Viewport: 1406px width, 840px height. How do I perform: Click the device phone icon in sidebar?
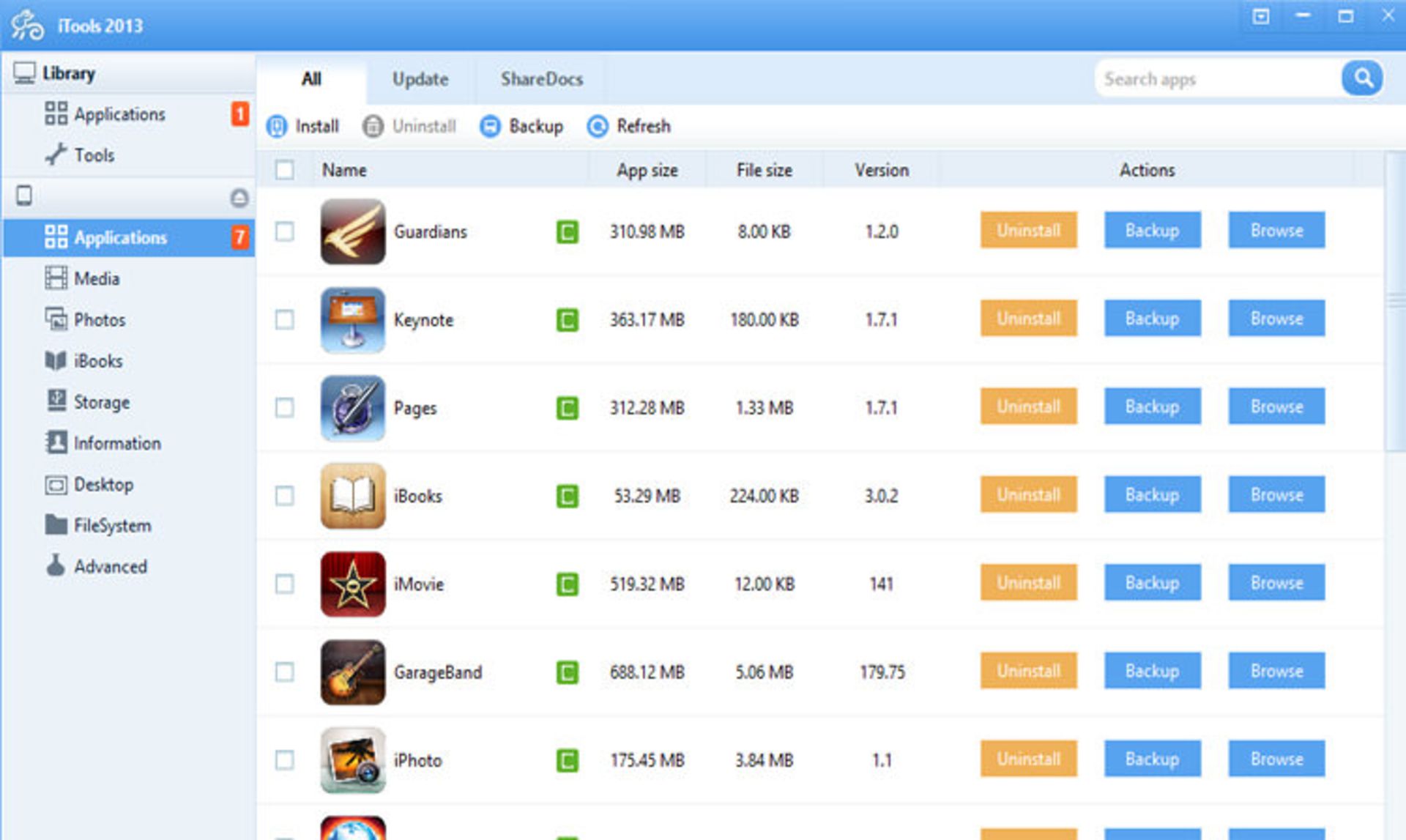click(24, 196)
